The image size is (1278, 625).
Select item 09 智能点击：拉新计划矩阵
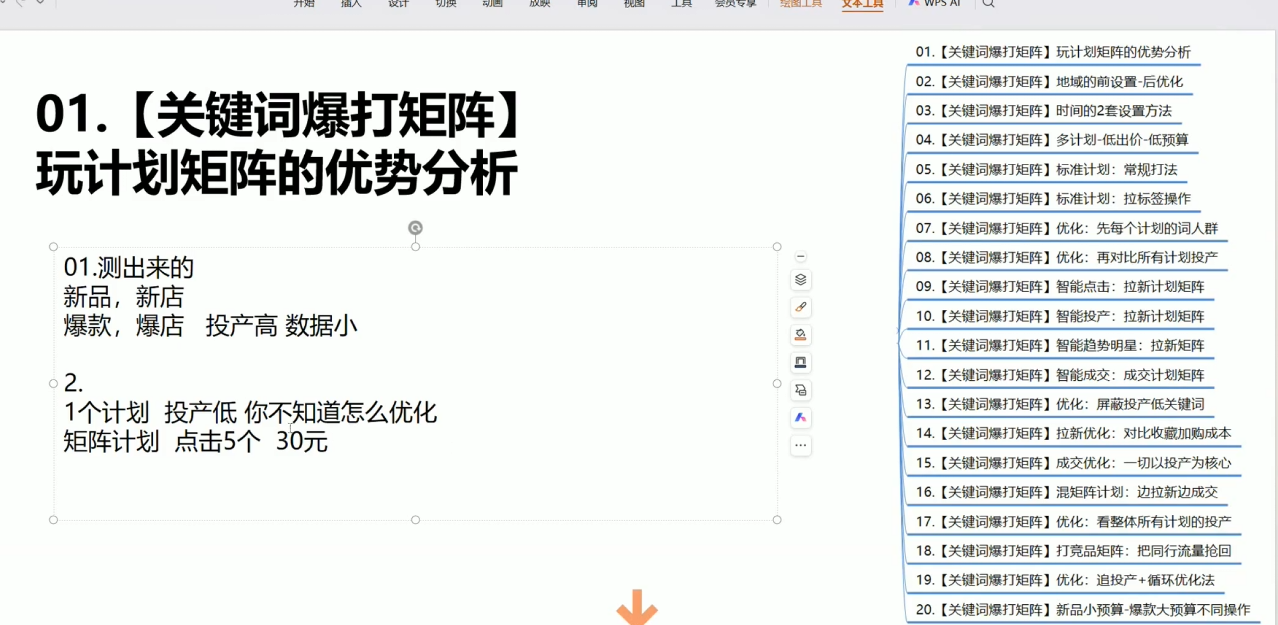1060,287
